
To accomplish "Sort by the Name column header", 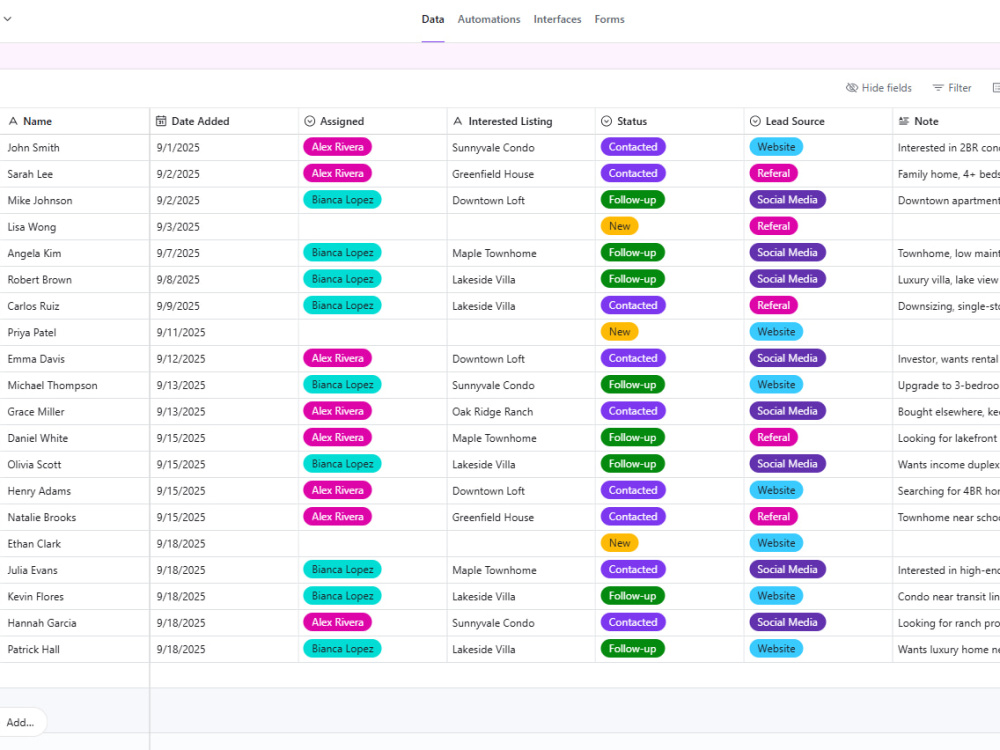I will pyautogui.click(x=38, y=121).
